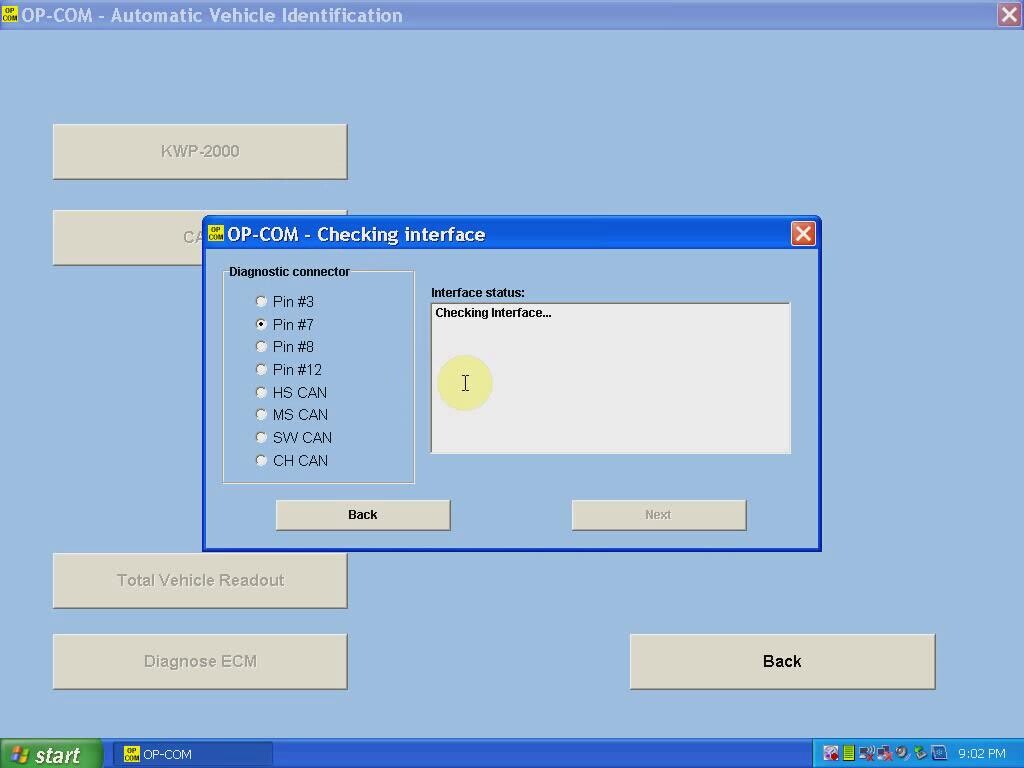Choose the Pin #12 radio option
This screenshot has width=1024, height=768.
(x=261, y=370)
